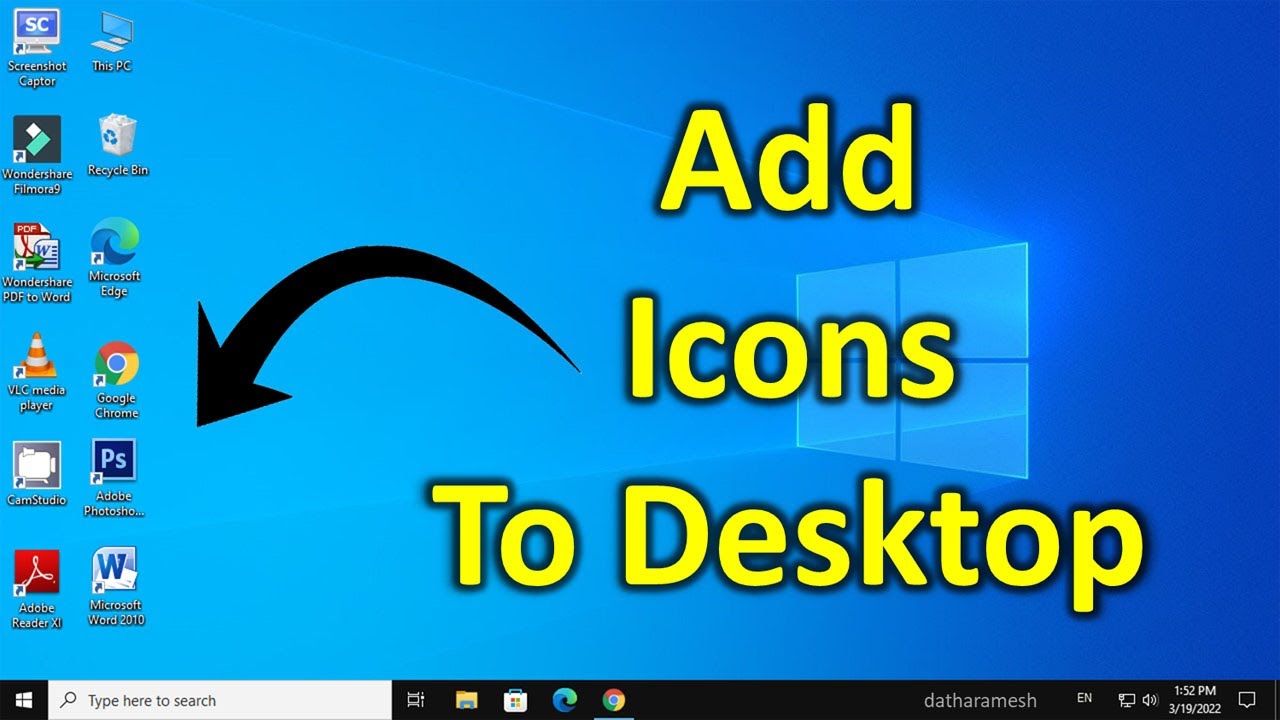Viewport: 1280px width, 720px height.
Task: Select the VLC media player shortcut
Action: pos(37,372)
